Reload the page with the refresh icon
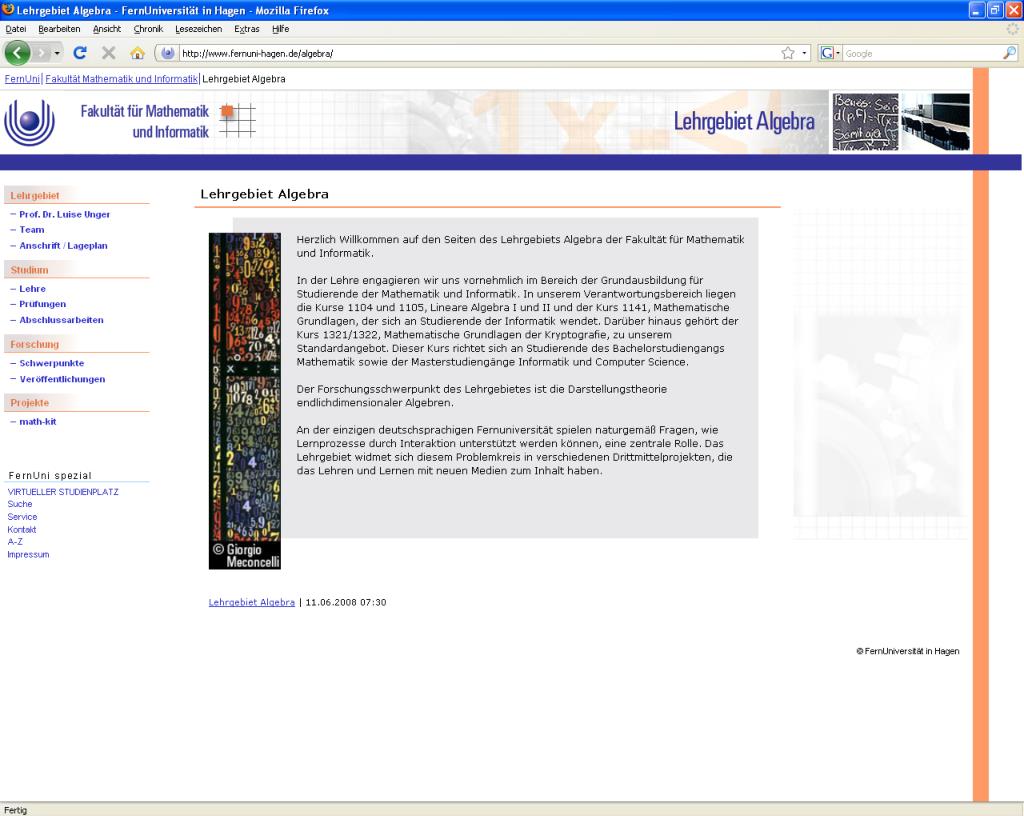 (x=80, y=53)
